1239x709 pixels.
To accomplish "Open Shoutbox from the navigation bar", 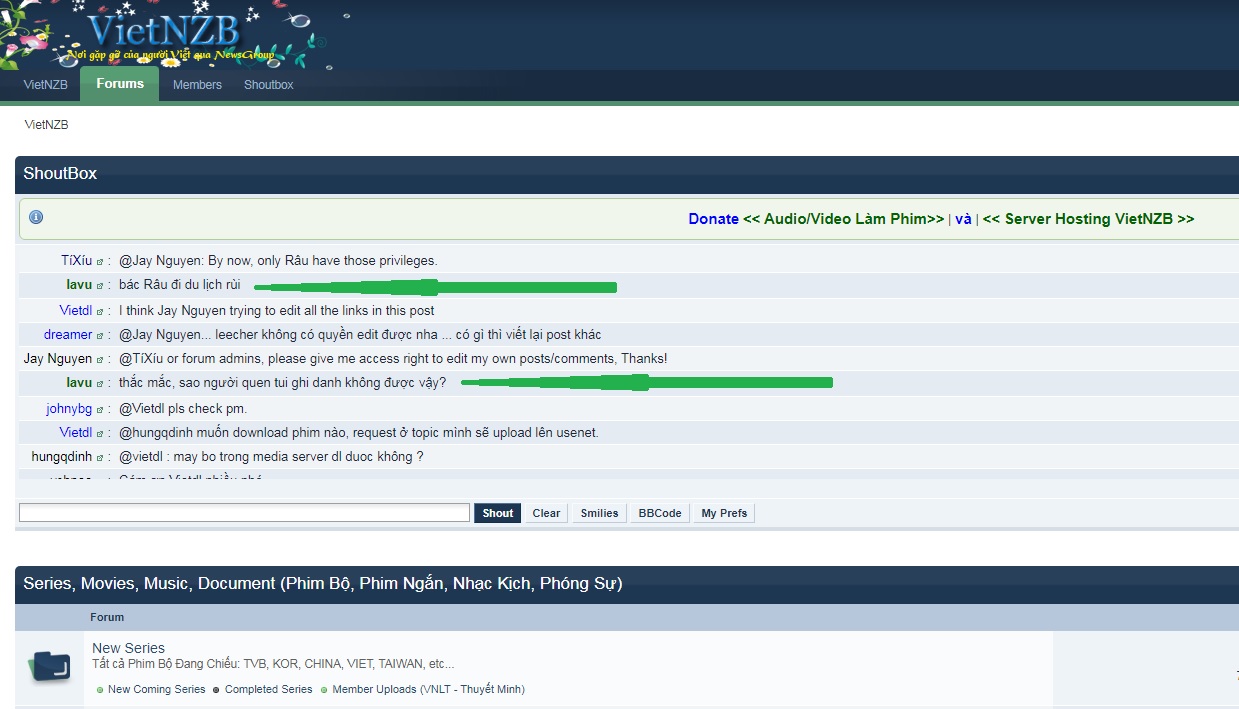I will 269,85.
